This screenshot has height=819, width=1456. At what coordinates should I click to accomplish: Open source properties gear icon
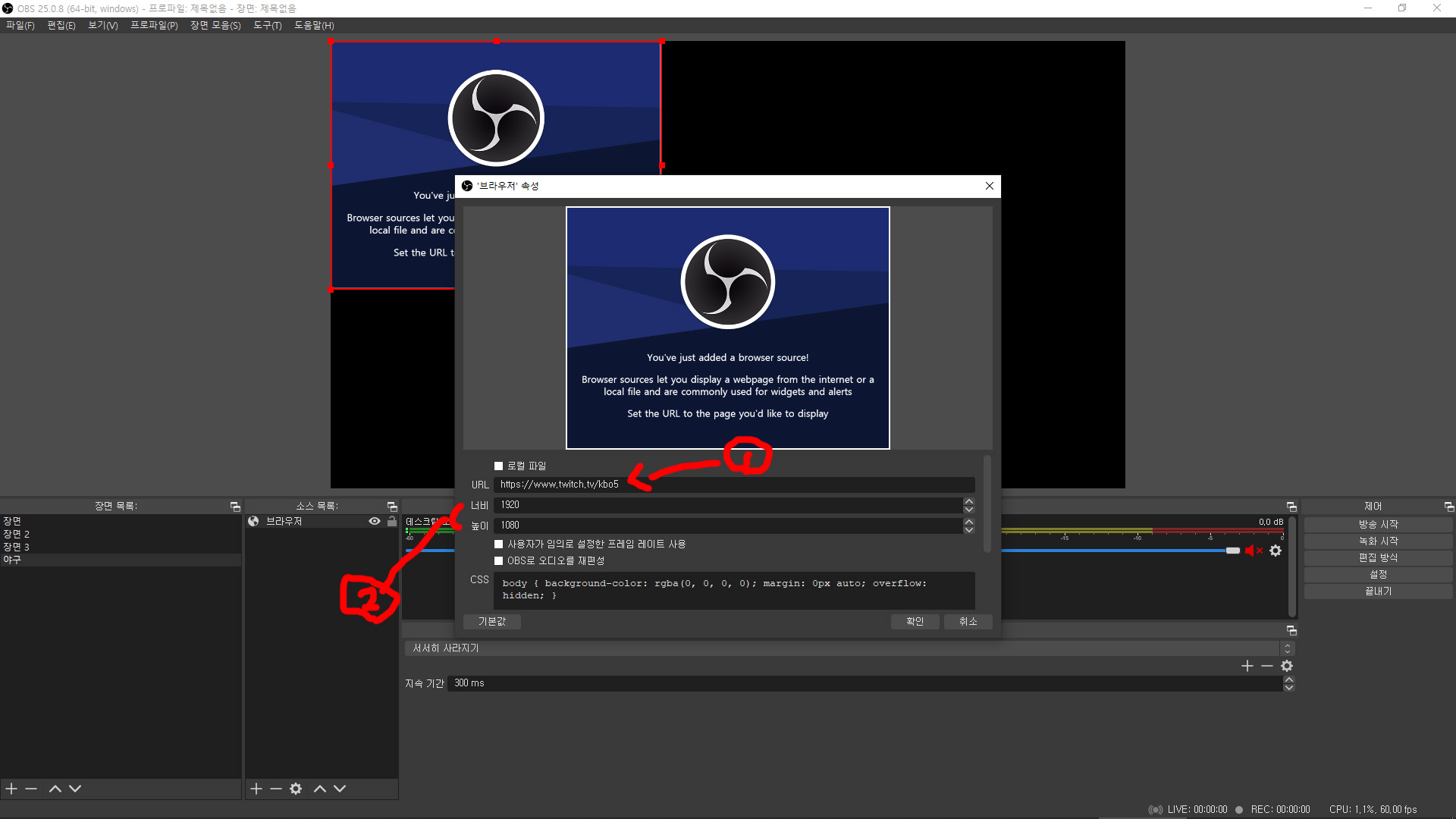pos(296,789)
